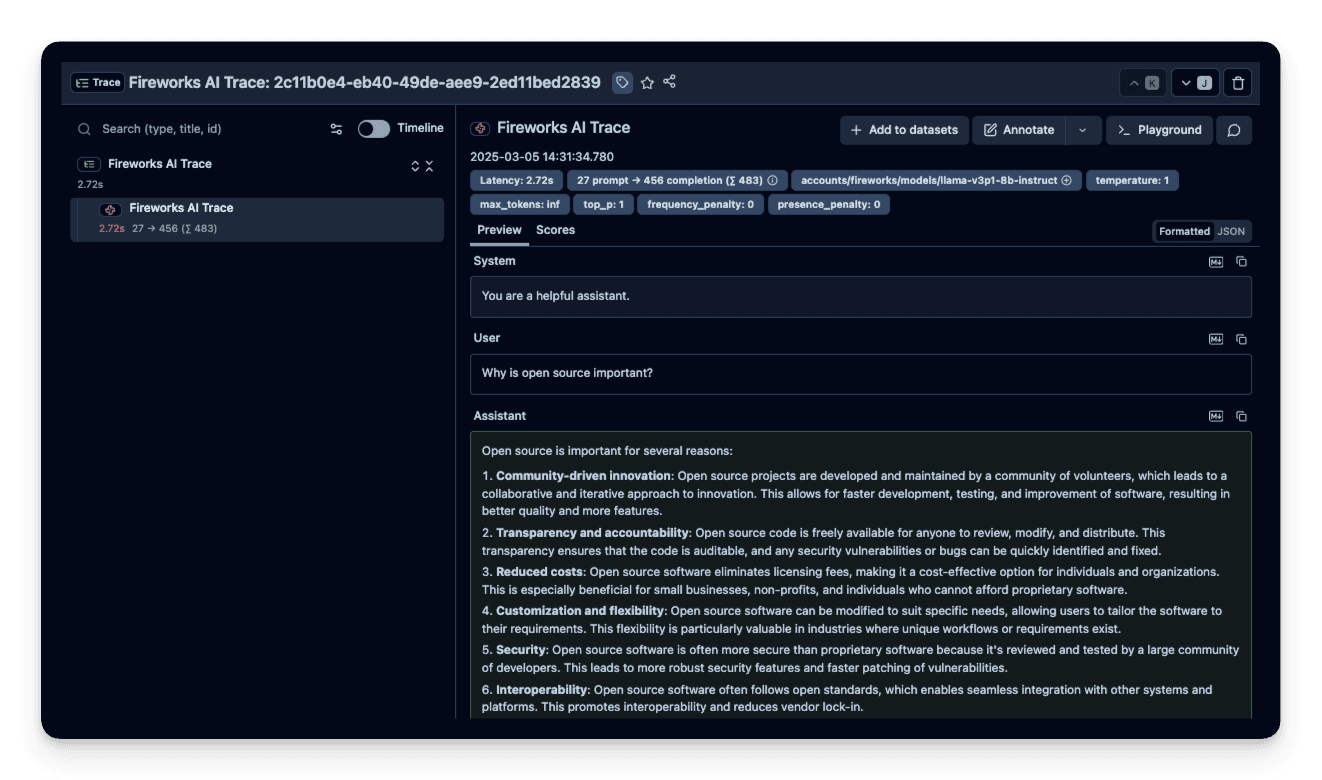Open the comments bubble icon
The height and width of the screenshot is (780, 1322).
coord(1234,130)
